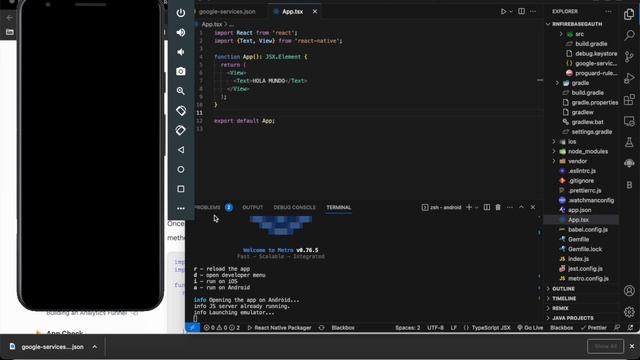Click Go Live in status bar
Image resolution: width=640 pixels, height=360 pixels.
[530, 327]
